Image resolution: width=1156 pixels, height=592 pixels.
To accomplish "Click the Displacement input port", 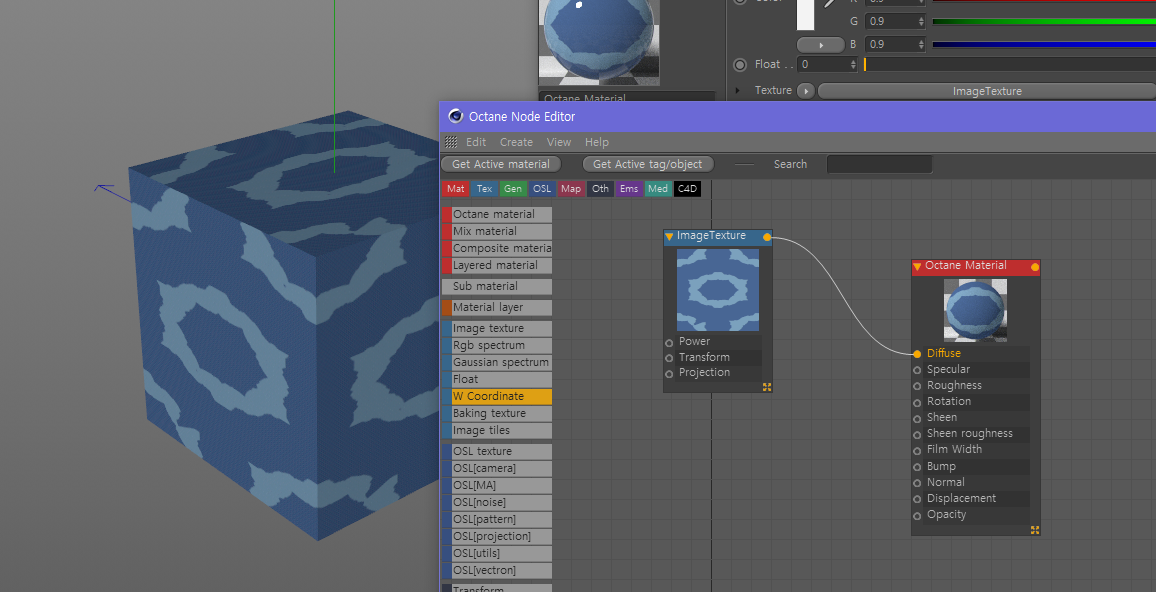I will point(917,499).
